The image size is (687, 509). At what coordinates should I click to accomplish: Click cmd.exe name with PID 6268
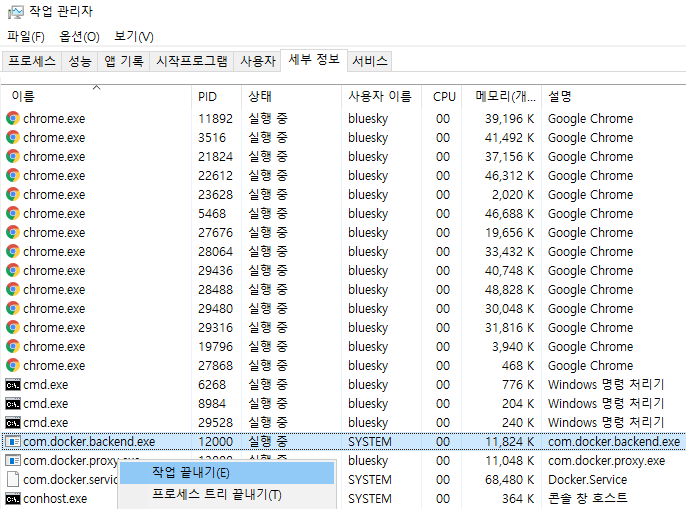point(46,385)
